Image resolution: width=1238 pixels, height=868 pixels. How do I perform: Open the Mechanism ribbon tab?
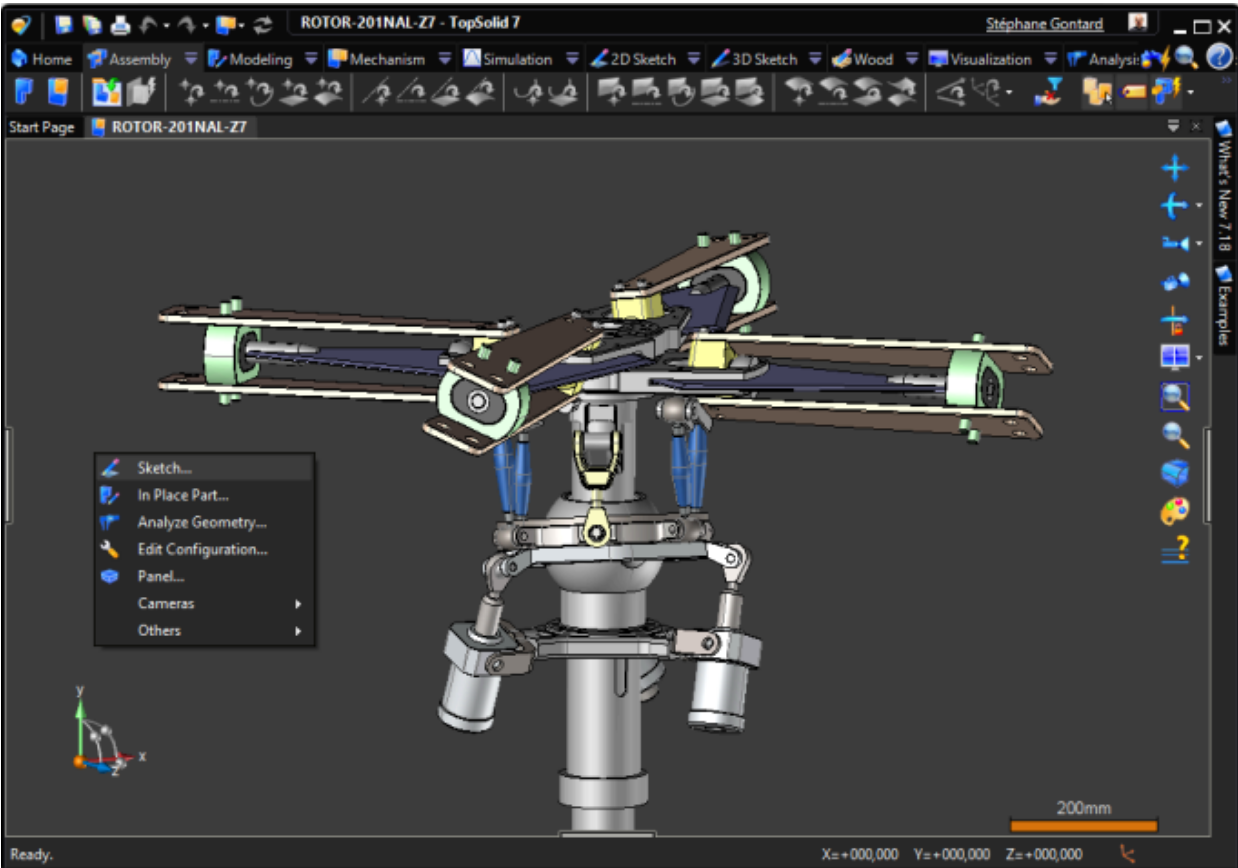pyautogui.click(x=378, y=59)
